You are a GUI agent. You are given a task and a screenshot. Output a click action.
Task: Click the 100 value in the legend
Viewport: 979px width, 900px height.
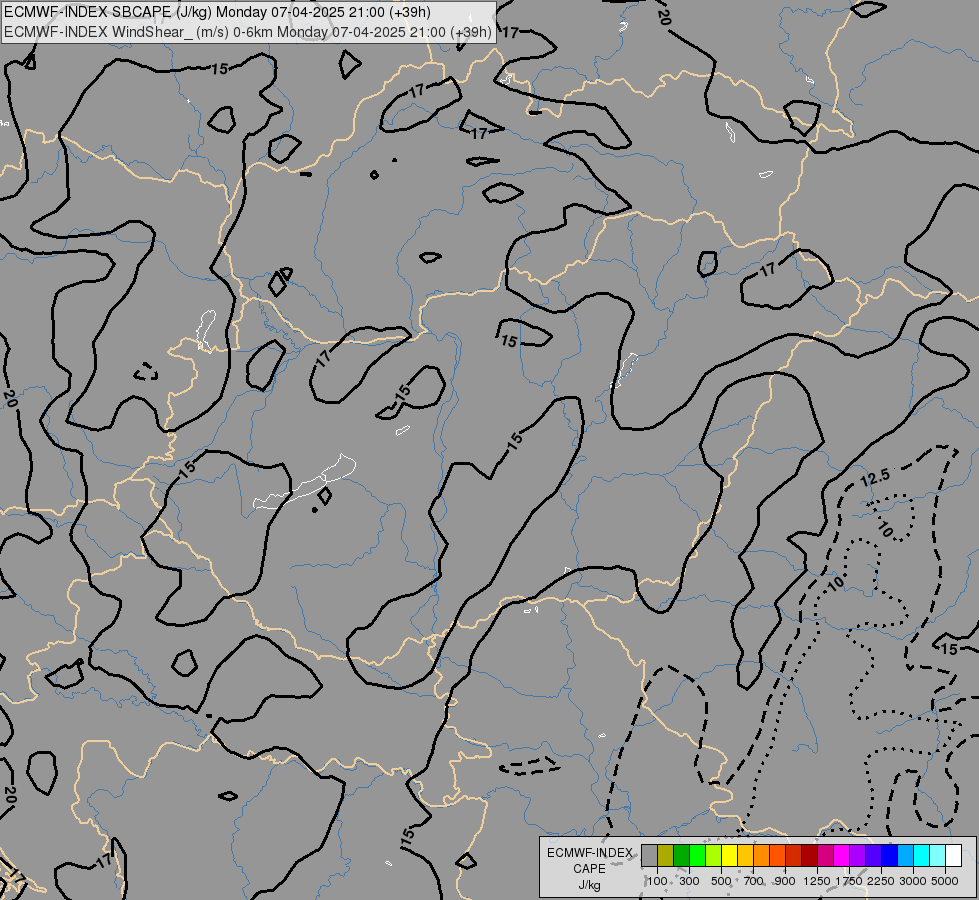click(657, 881)
